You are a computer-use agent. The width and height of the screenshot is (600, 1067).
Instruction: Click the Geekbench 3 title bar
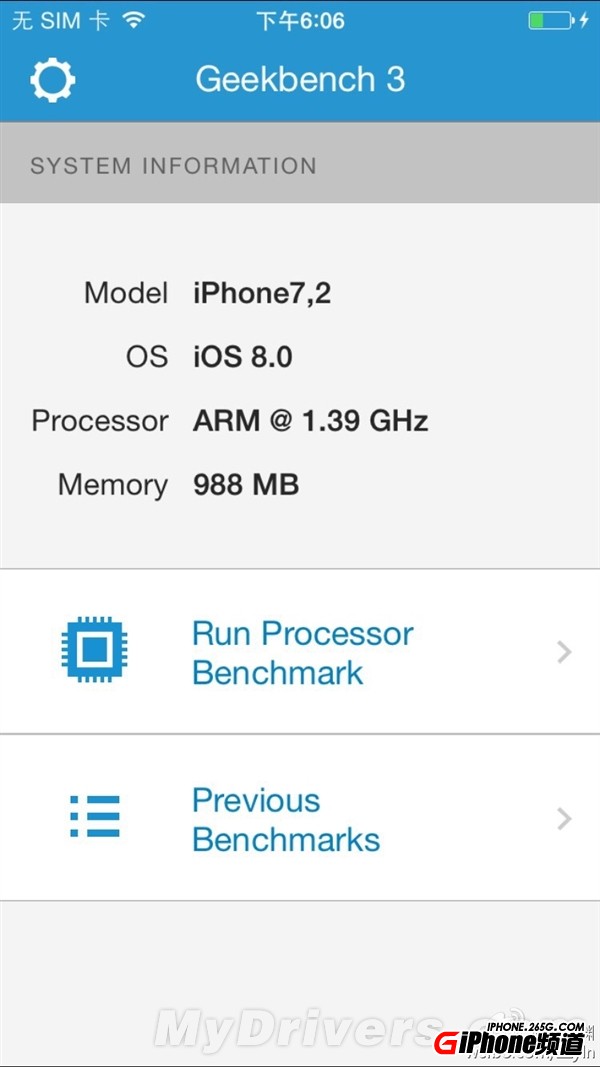click(300, 80)
